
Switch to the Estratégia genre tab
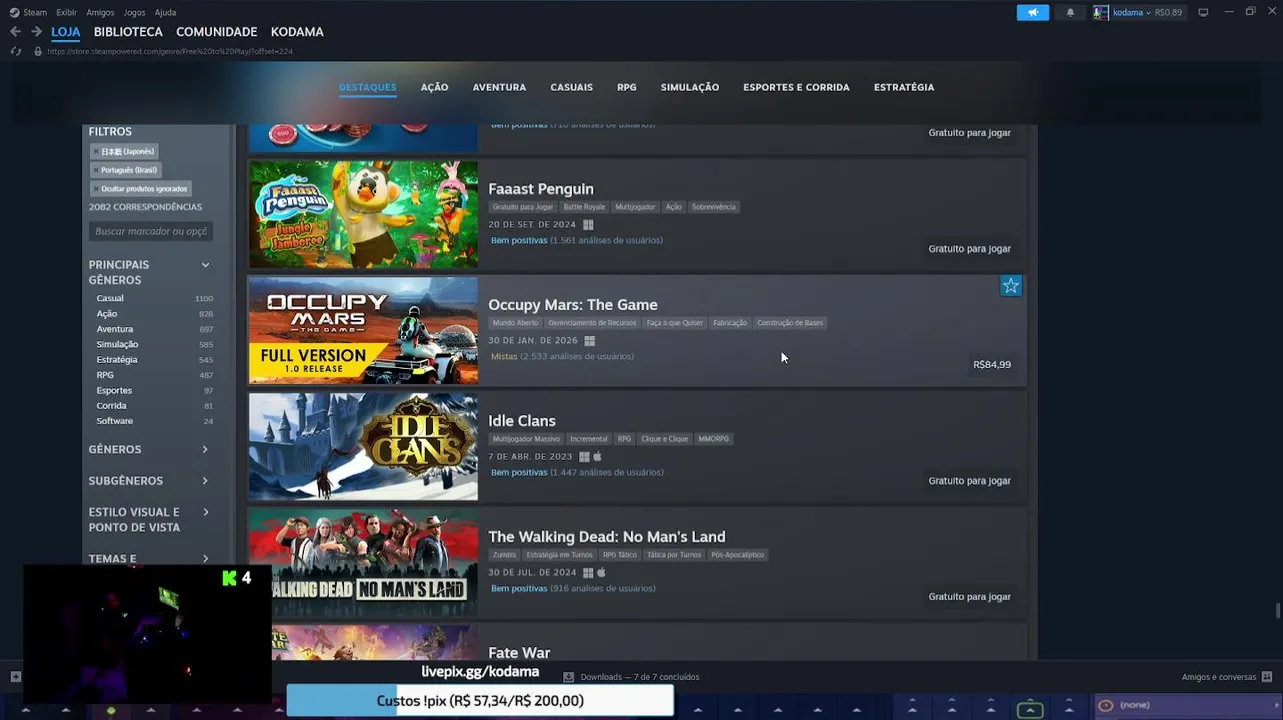pyautogui.click(x=904, y=87)
